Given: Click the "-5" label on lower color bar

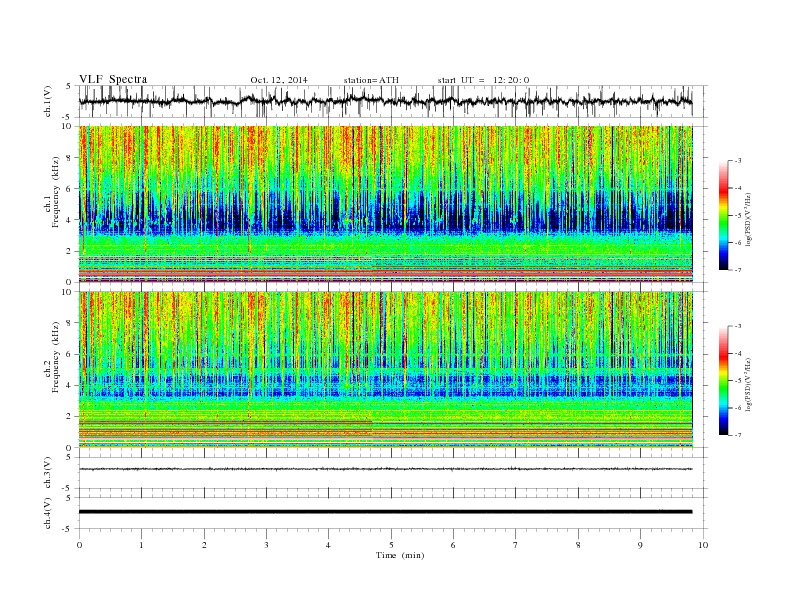Looking at the screenshot, I should 737,381.
